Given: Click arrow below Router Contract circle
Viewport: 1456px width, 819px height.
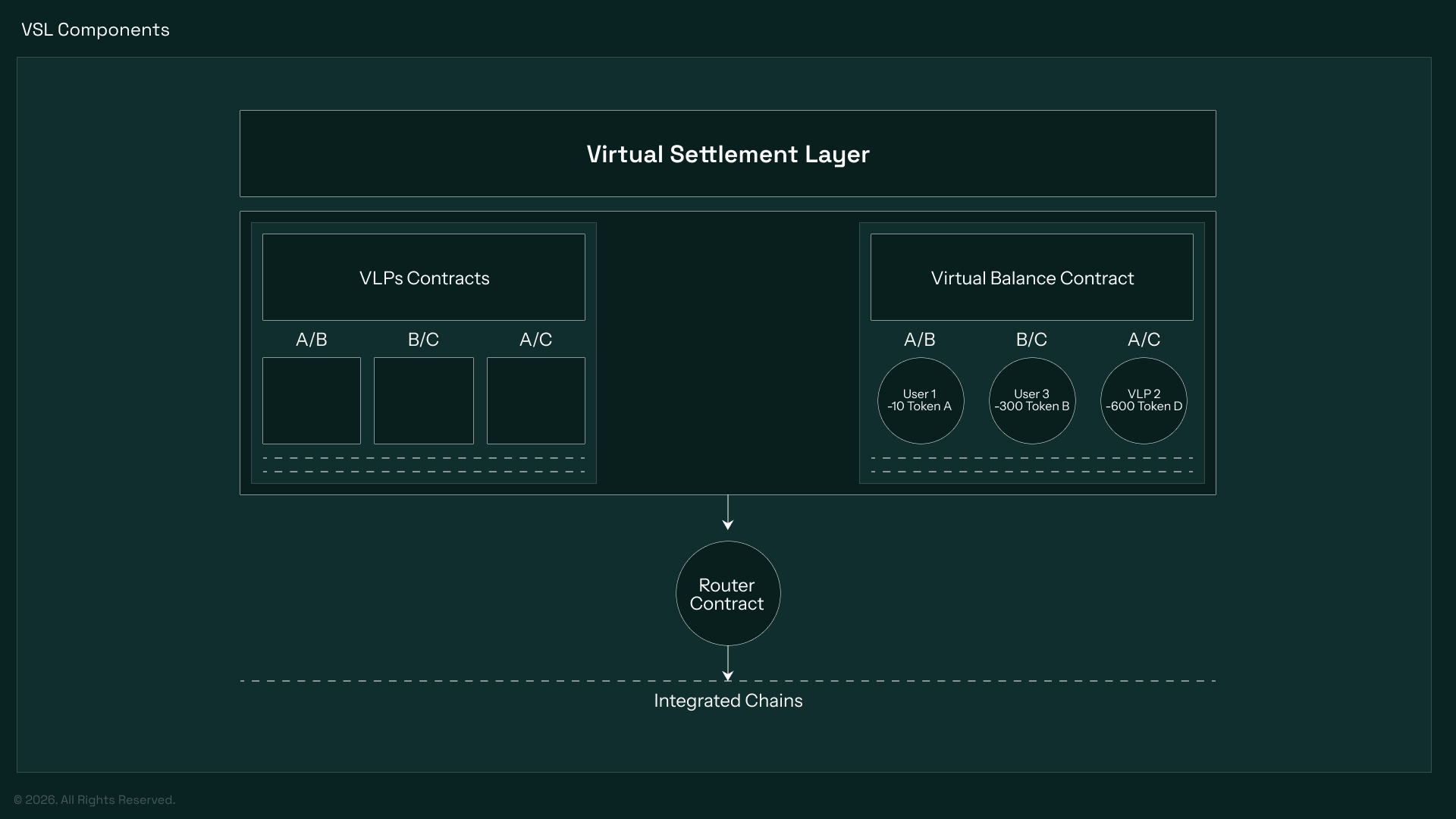Looking at the screenshot, I should point(728,663).
